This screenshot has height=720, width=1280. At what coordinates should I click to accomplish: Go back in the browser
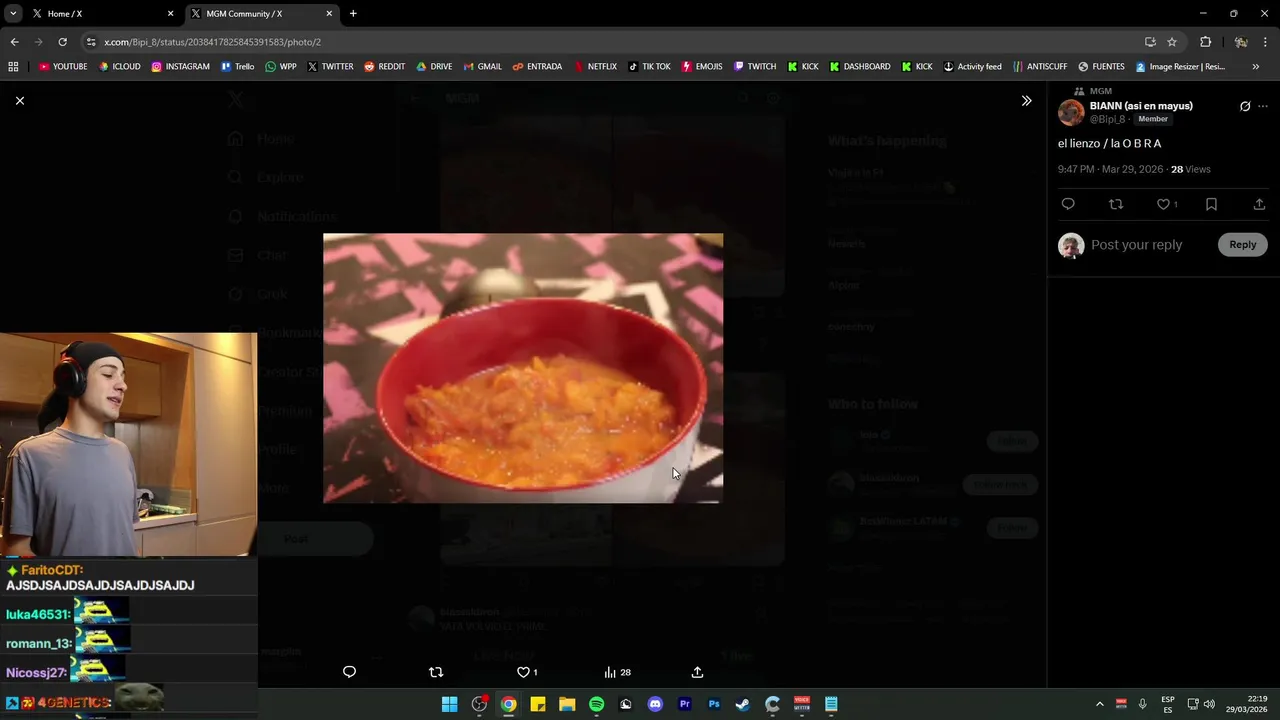pyautogui.click(x=14, y=42)
